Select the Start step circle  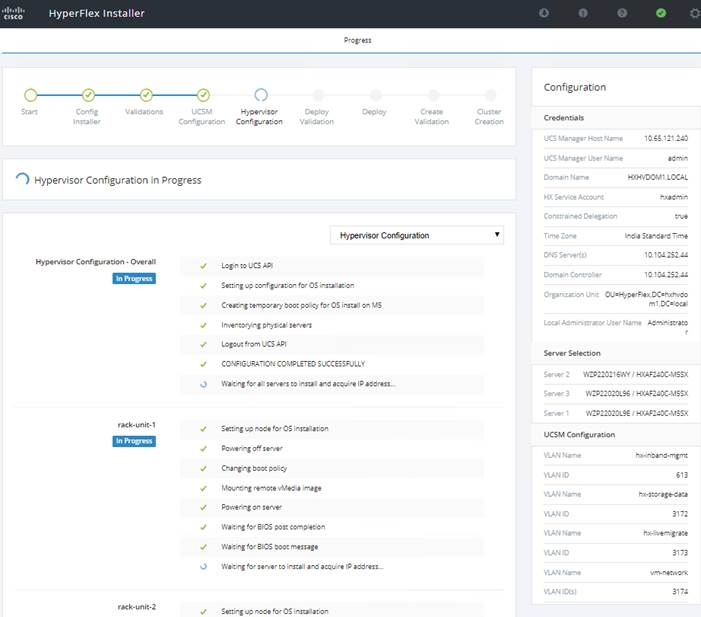click(30, 95)
